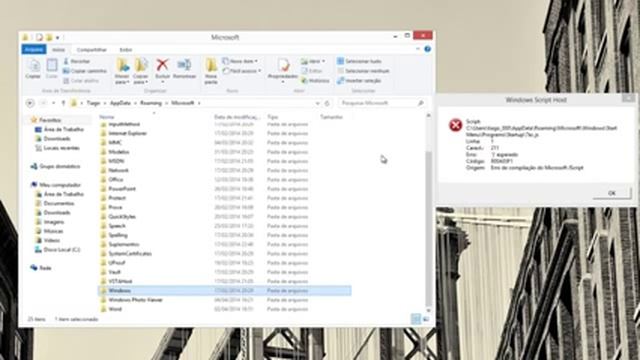This screenshot has height=360, width=640.
Task: Click the red Excluir delete icon
Action: [x=162, y=65]
